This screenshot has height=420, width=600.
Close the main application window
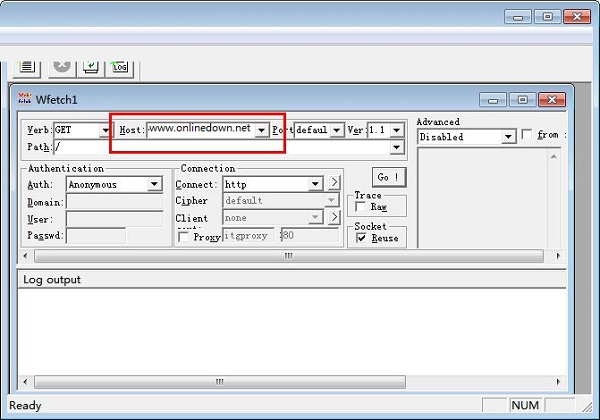pos(577,17)
